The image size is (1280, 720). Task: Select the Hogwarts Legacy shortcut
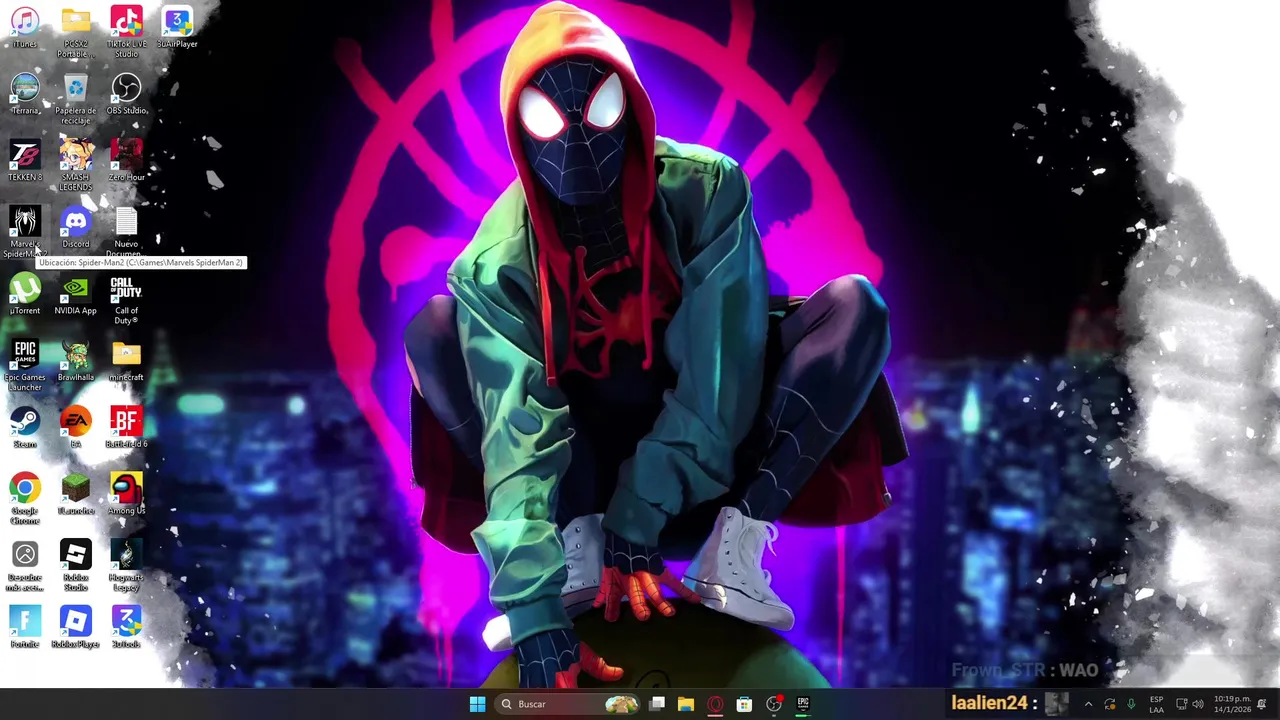pyautogui.click(x=126, y=566)
